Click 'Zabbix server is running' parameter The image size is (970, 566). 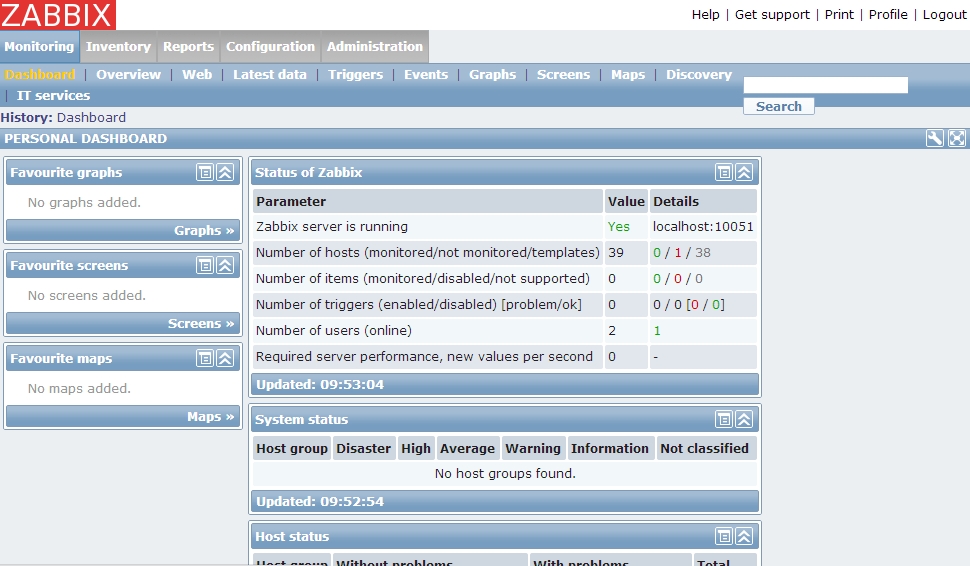click(332, 226)
